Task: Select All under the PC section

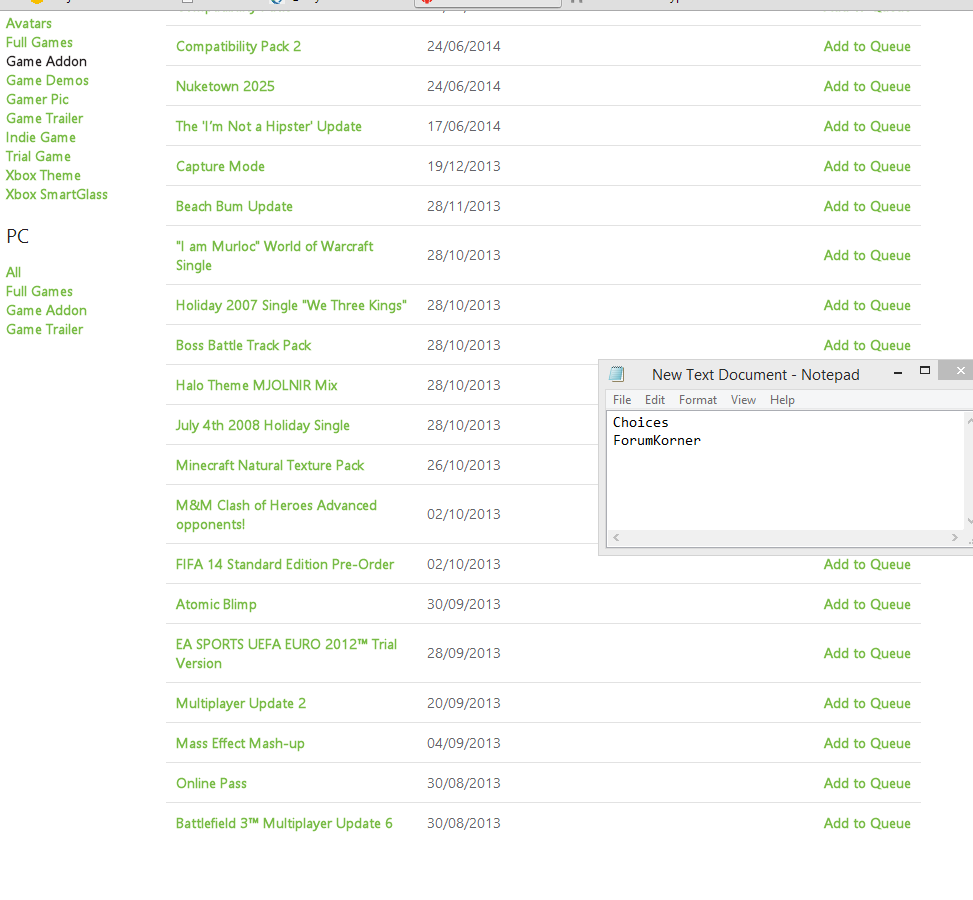Action: click(14, 272)
